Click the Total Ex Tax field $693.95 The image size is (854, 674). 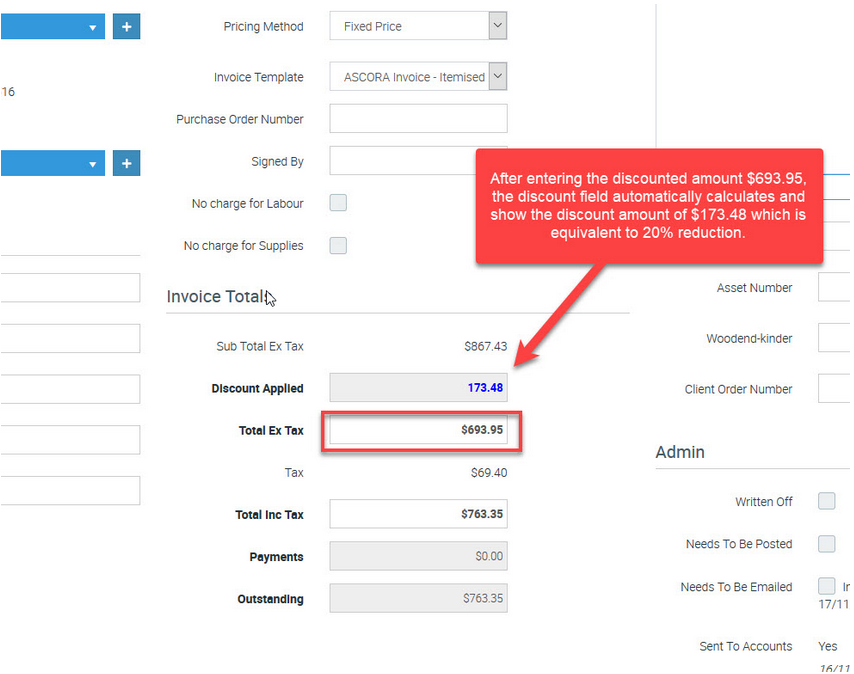pos(418,430)
